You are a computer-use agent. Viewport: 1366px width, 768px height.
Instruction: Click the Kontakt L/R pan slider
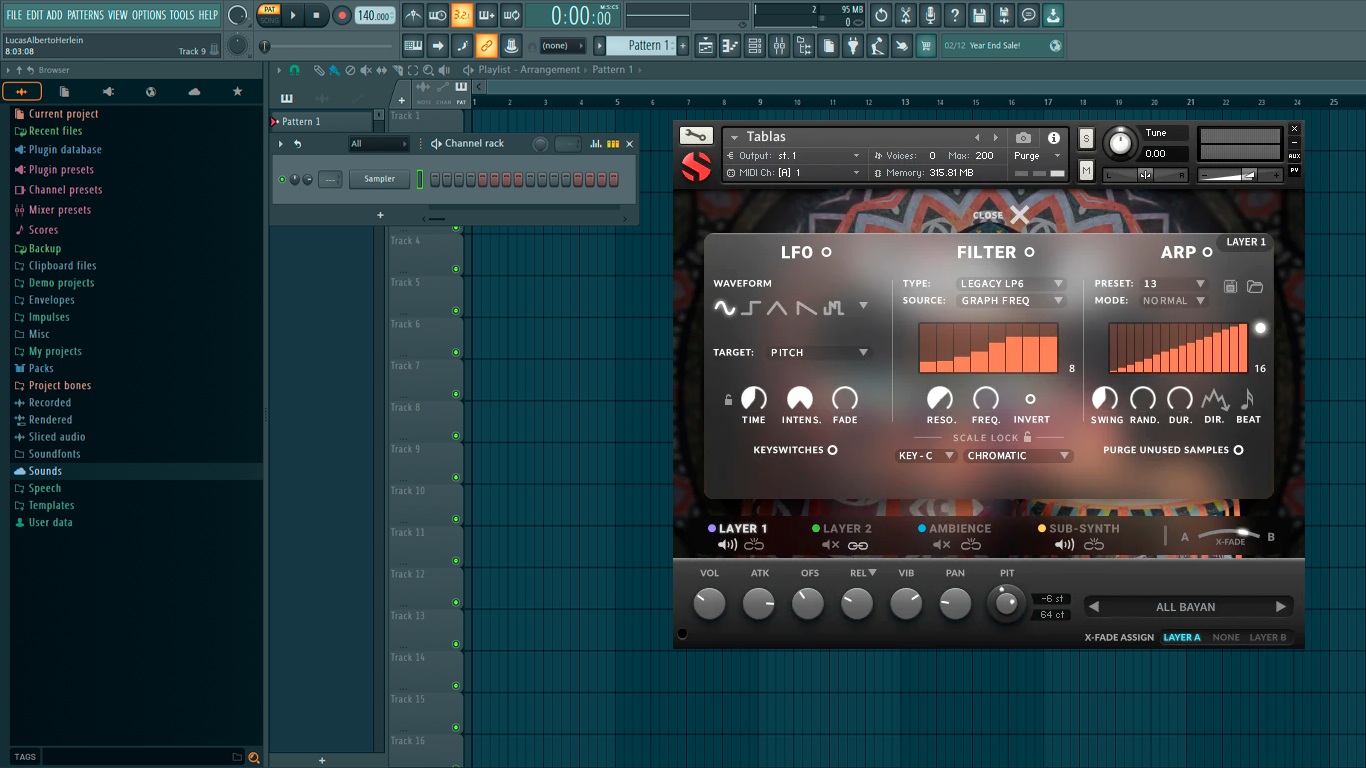pos(1145,175)
